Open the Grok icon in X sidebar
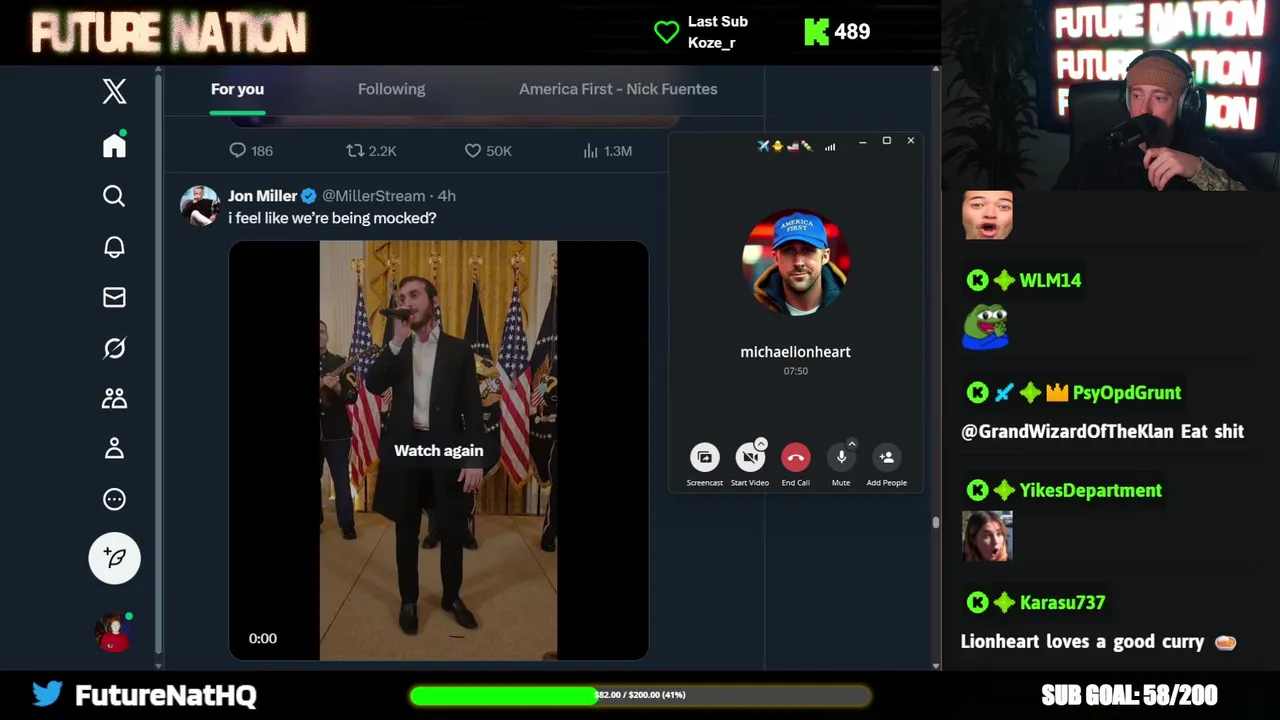The width and height of the screenshot is (1280, 720). 114,348
